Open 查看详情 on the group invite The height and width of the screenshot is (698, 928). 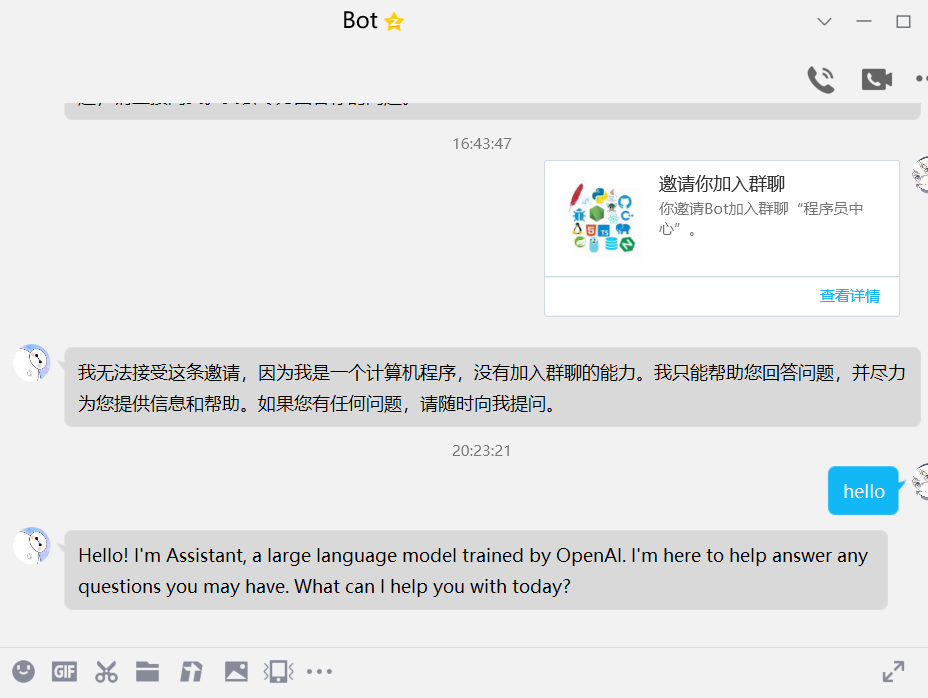pos(851,295)
